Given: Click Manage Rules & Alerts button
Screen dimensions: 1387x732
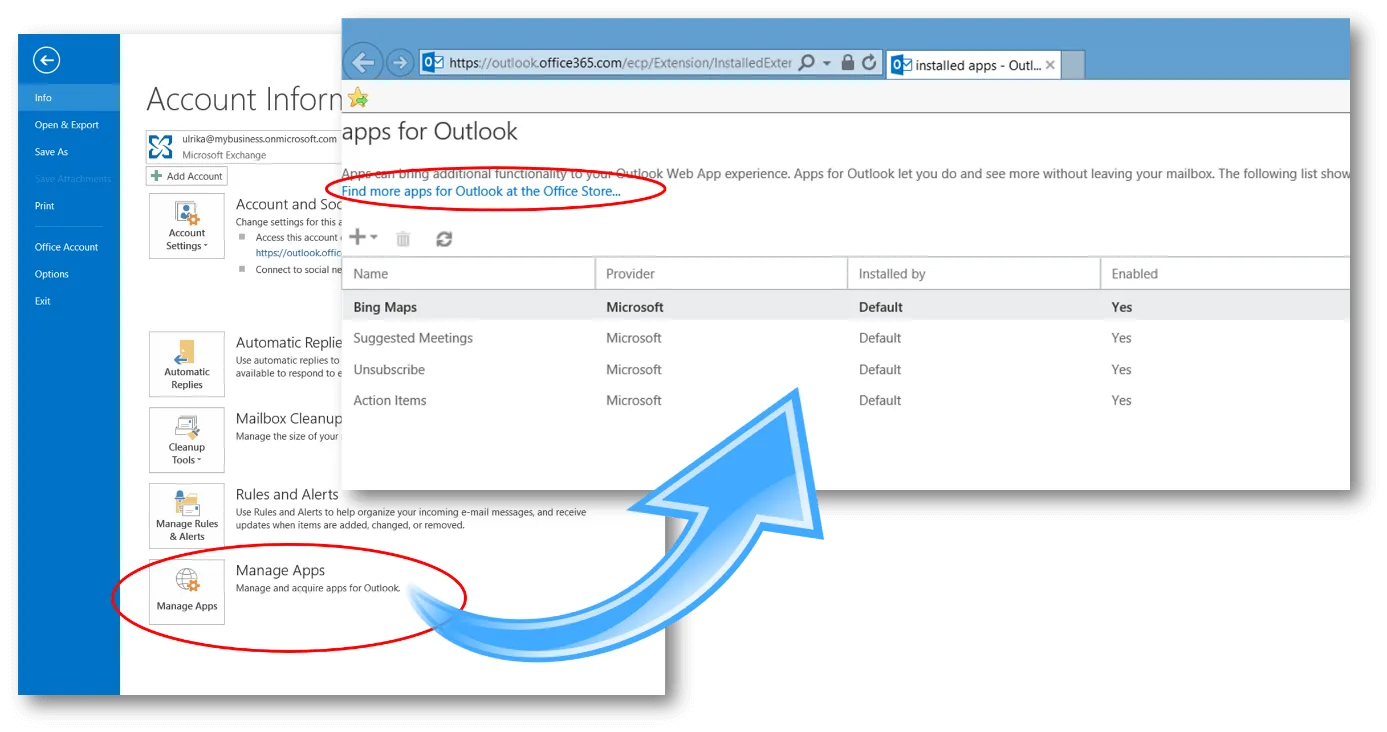Looking at the screenshot, I should (187, 516).
